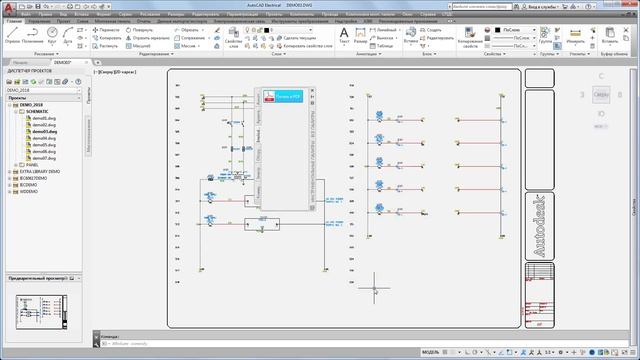Collapse the DEMO_2018 project tree node
640x360 pixels.
[10, 105]
